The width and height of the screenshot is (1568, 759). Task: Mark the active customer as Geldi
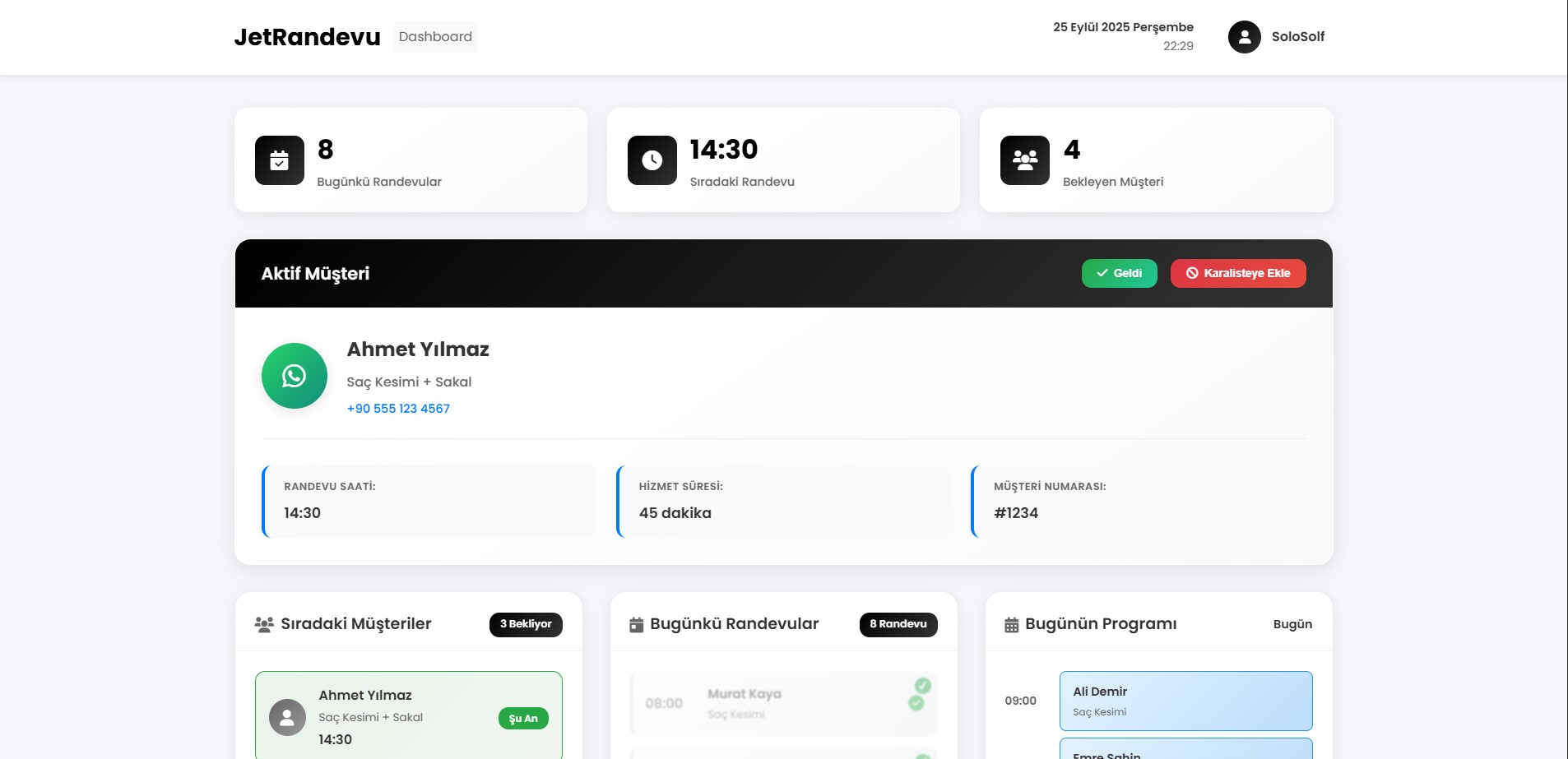click(1119, 274)
